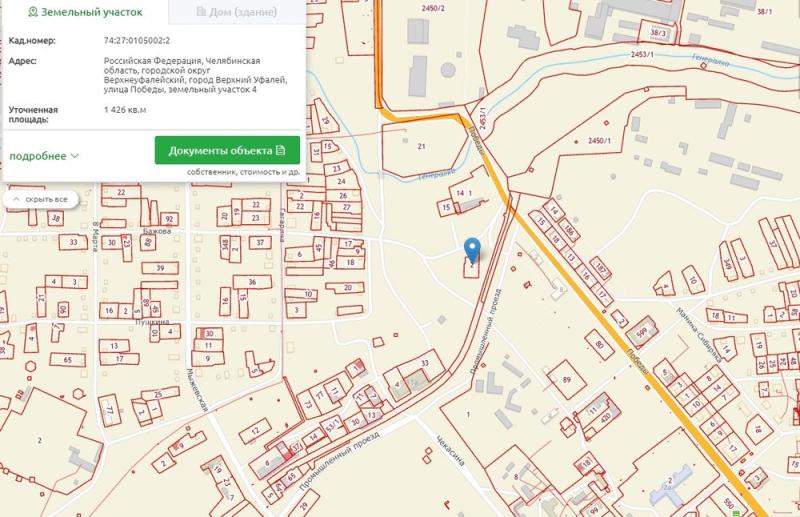Screen dimensions: 800x517
Task: Collapse panels with скрыть все
Action: (x=41, y=199)
